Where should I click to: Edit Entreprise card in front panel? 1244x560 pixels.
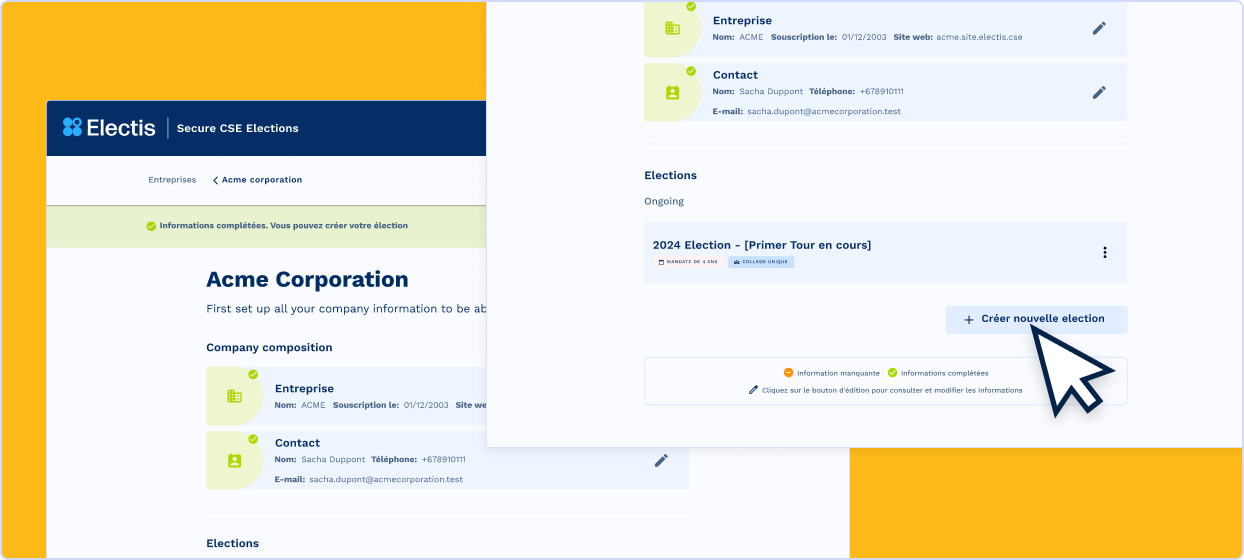(x=1099, y=28)
